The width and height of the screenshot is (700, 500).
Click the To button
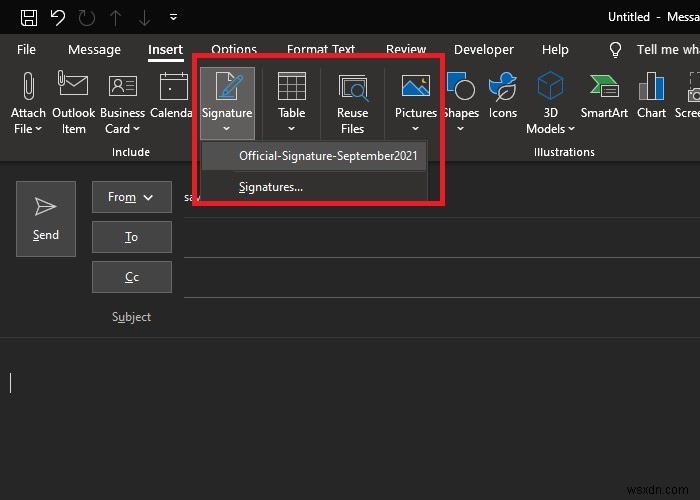pyautogui.click(x=132, y=237)
